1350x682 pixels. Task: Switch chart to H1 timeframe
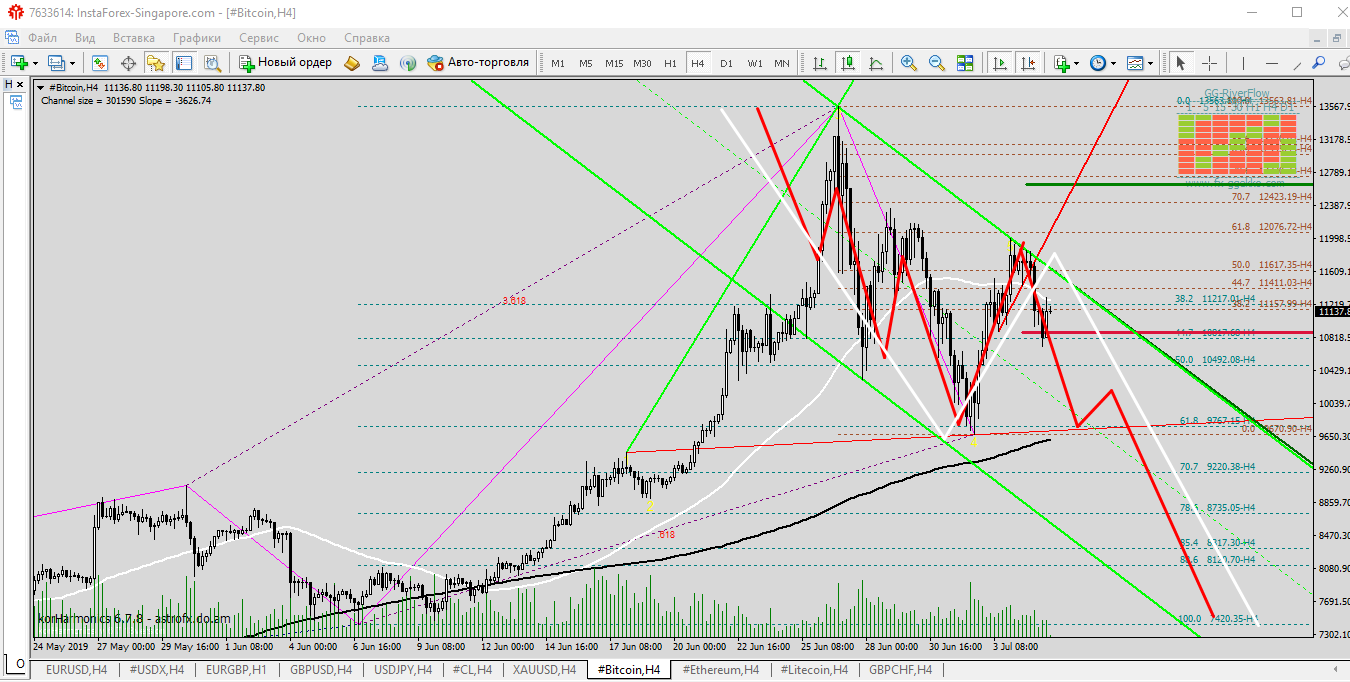coord(670,63)
